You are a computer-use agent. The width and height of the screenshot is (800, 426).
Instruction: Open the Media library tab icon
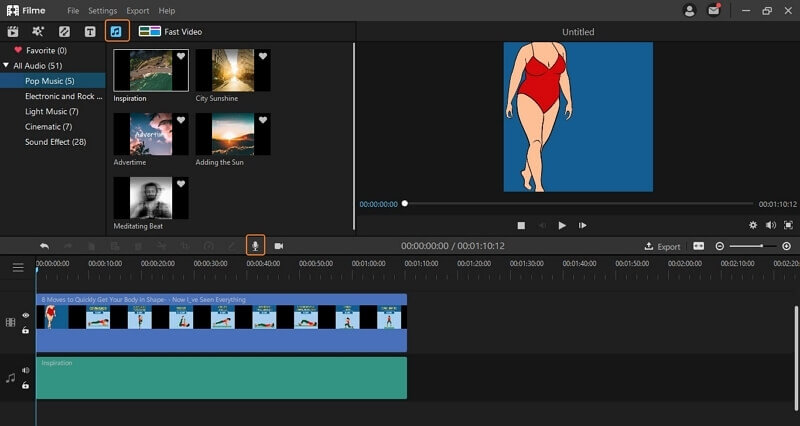coord(13,32)
